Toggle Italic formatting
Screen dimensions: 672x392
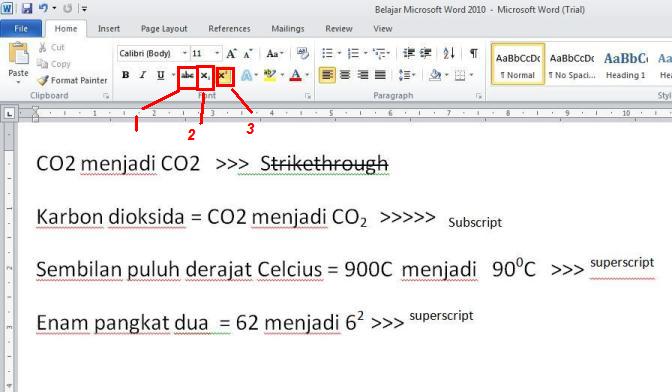coord(143,75)
